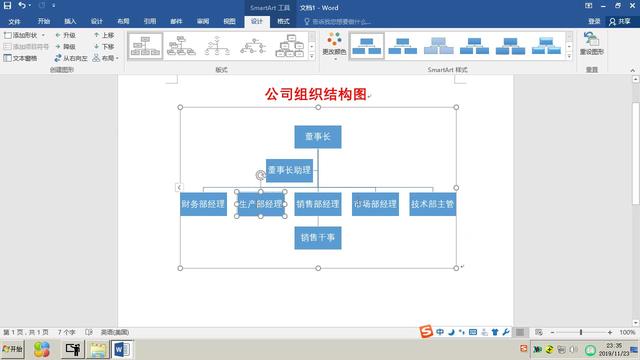This screenshot has width=640, height=360.
Task: Adjust the zoom slider handle
Action: pyautogui.click(x=581, y=333)
